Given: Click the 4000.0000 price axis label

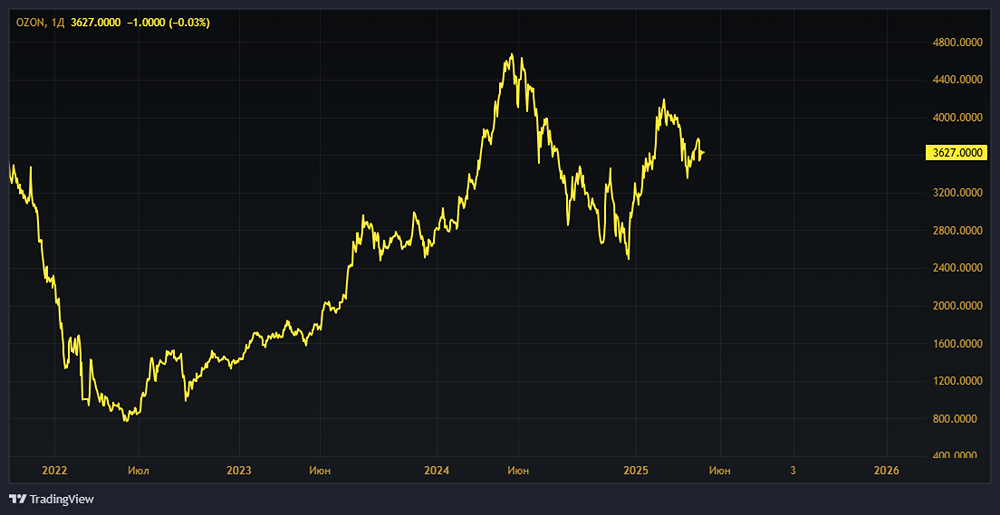Looking at the screenshot, I should (956, 118).
